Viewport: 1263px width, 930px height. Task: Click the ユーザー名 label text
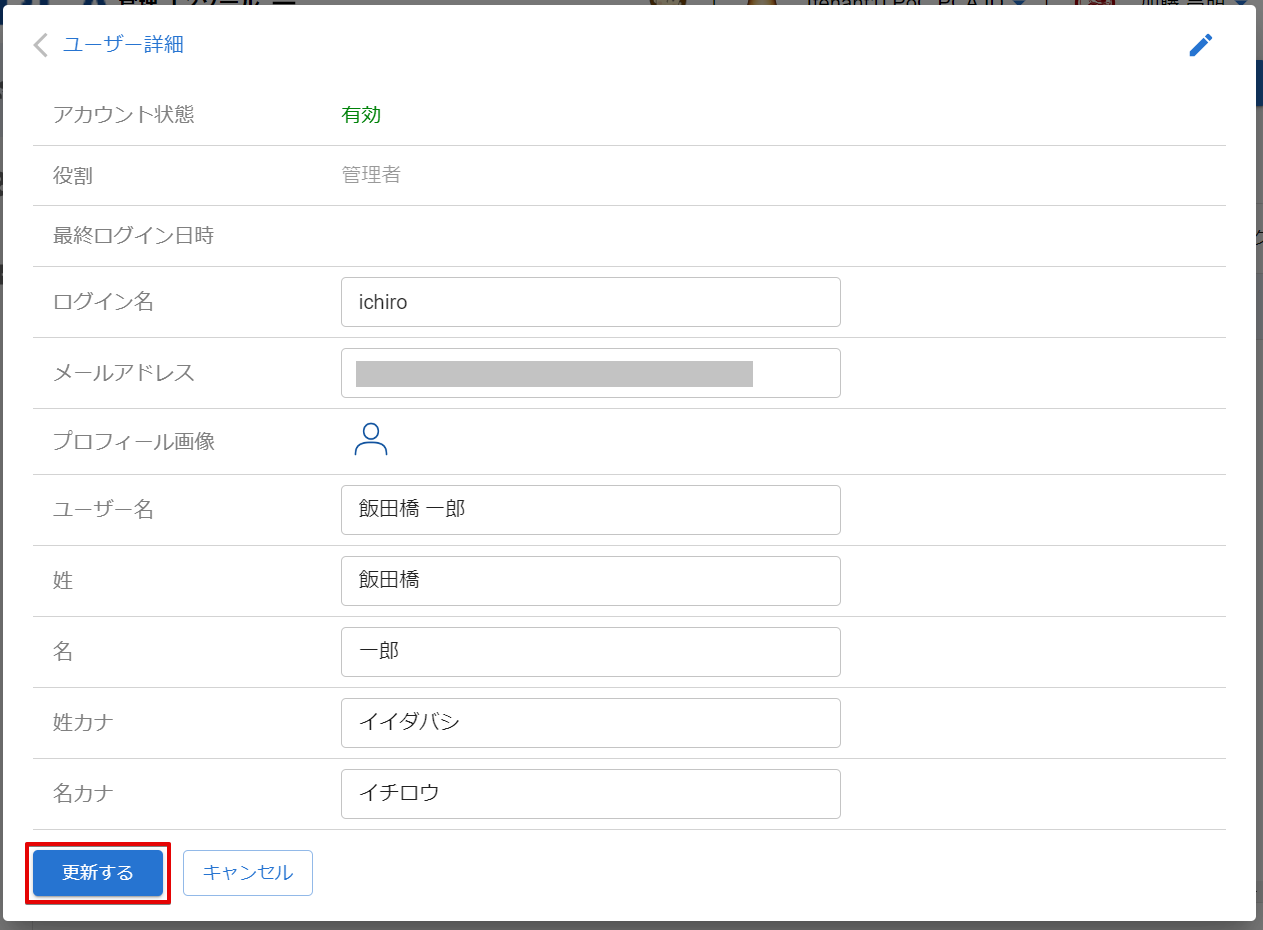[x=103, y=510]
